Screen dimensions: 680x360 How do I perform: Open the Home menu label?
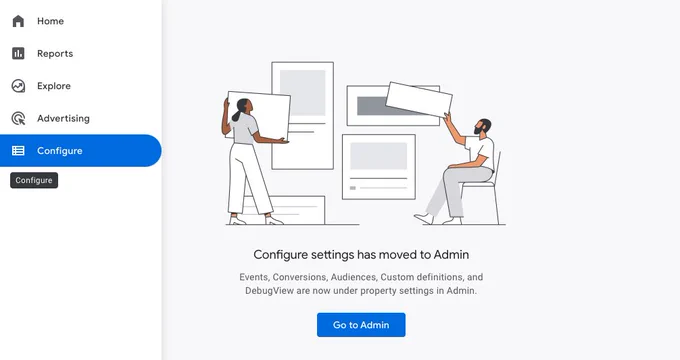coord(50,21)
